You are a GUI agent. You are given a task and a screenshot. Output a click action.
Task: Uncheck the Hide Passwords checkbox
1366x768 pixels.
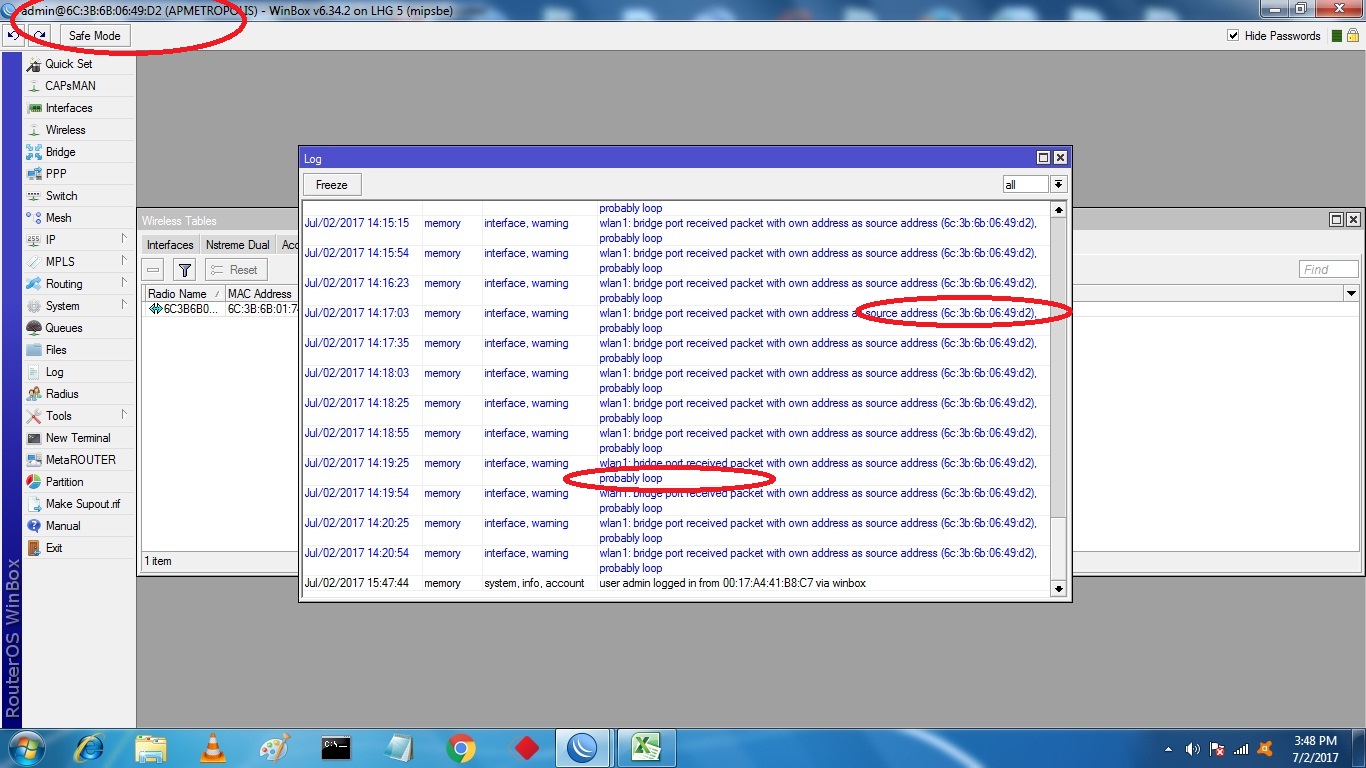pos(1235,35)
